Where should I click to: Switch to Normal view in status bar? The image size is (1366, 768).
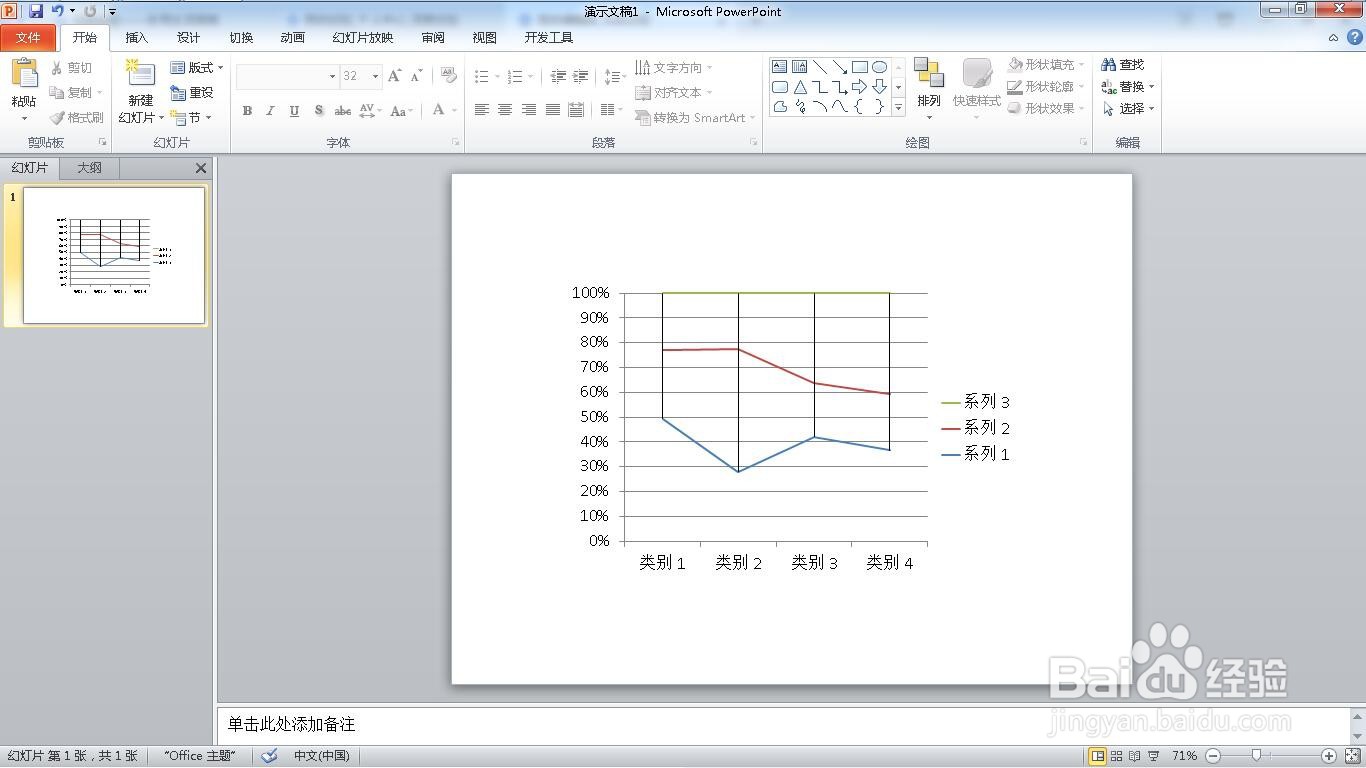pyautogui.click(x=1098, y=756)
